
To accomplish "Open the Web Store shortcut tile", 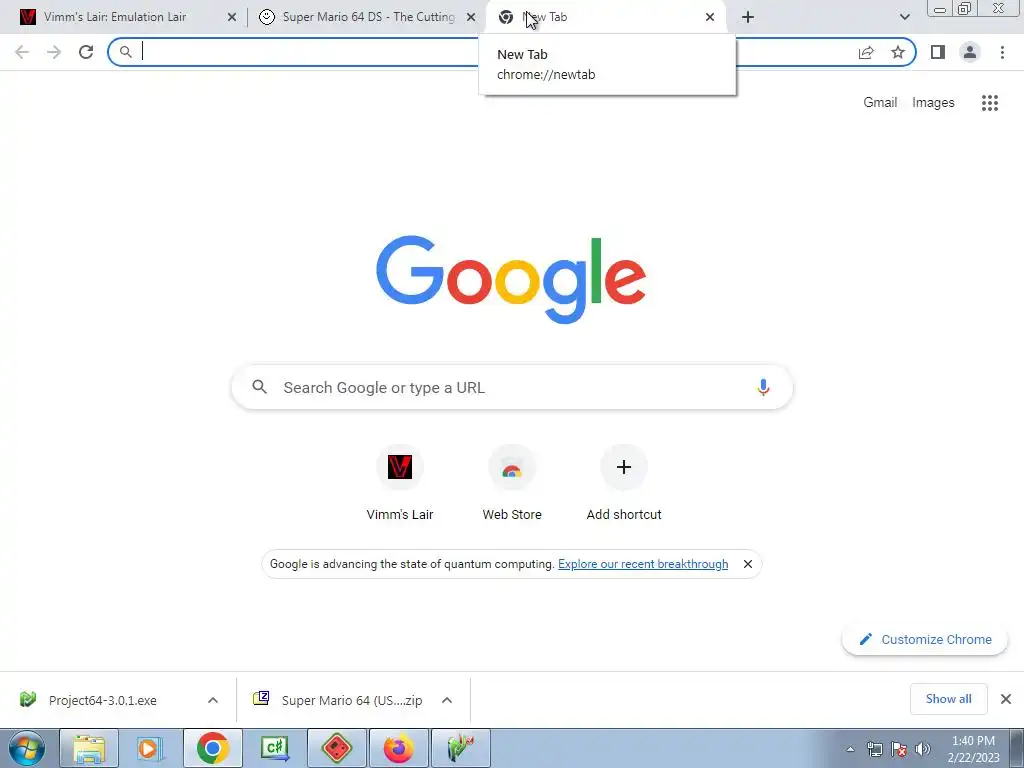I will [512, 483].
